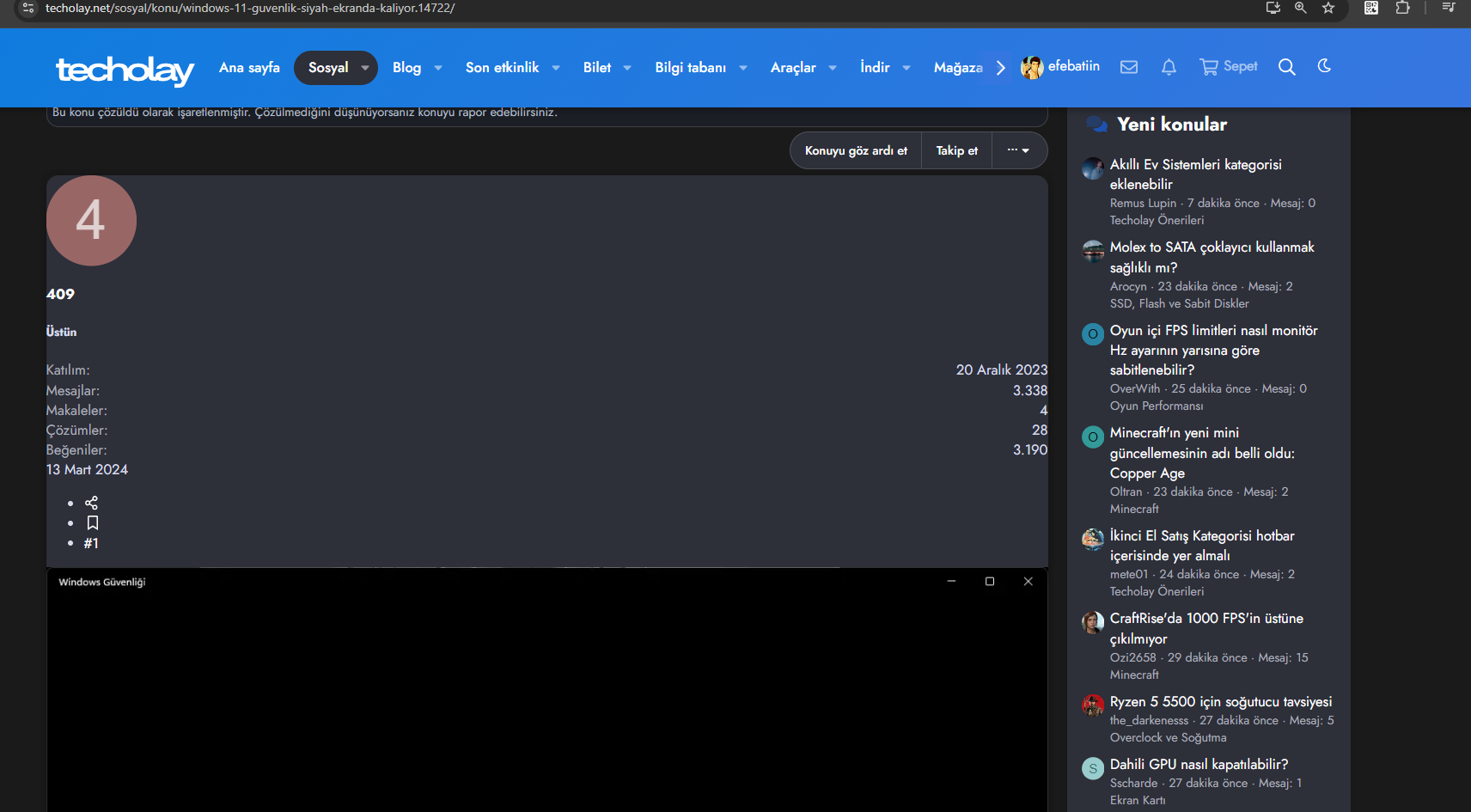
Task: Open SSD, Flash ve Sabit Diskler category
Action: point(1180,303)
